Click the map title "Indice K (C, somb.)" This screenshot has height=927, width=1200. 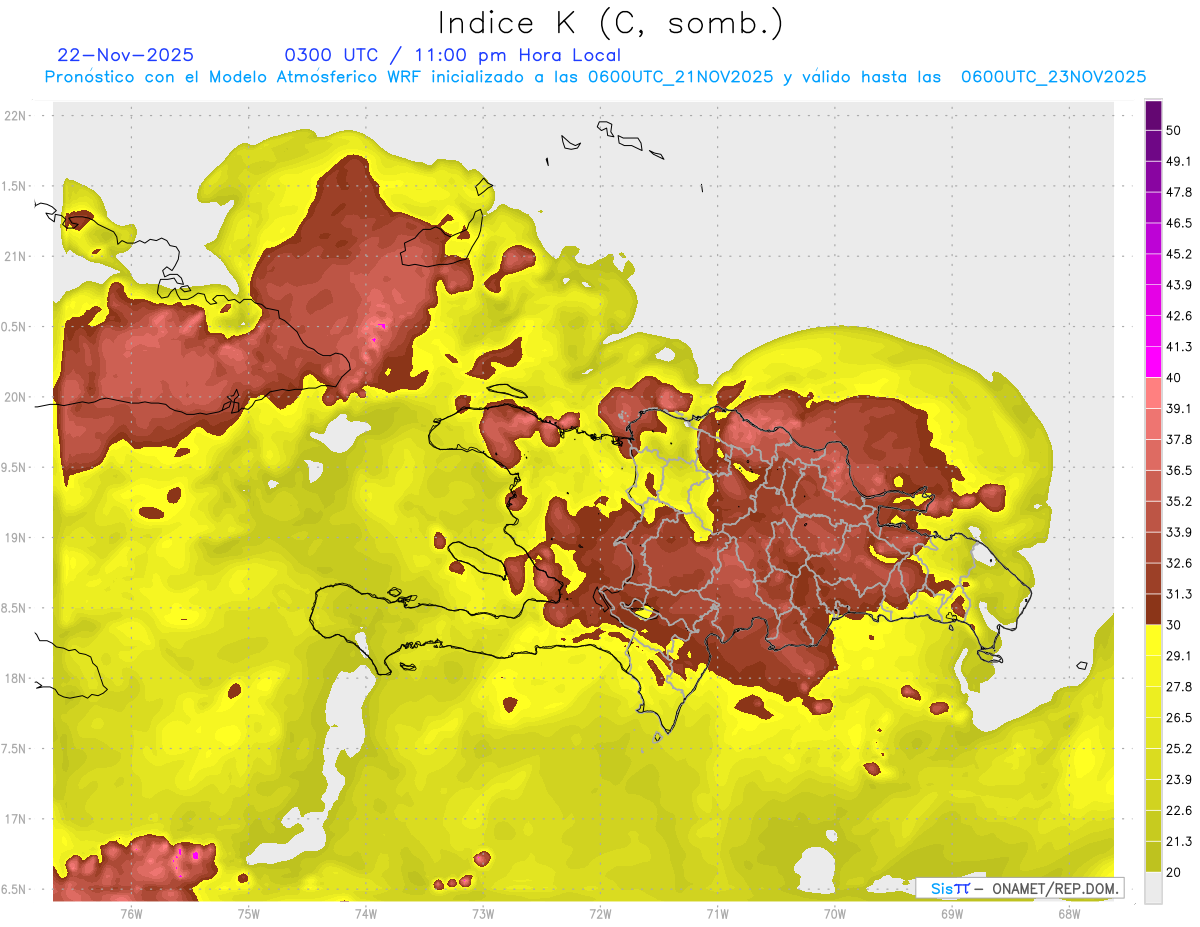[611, 23]
